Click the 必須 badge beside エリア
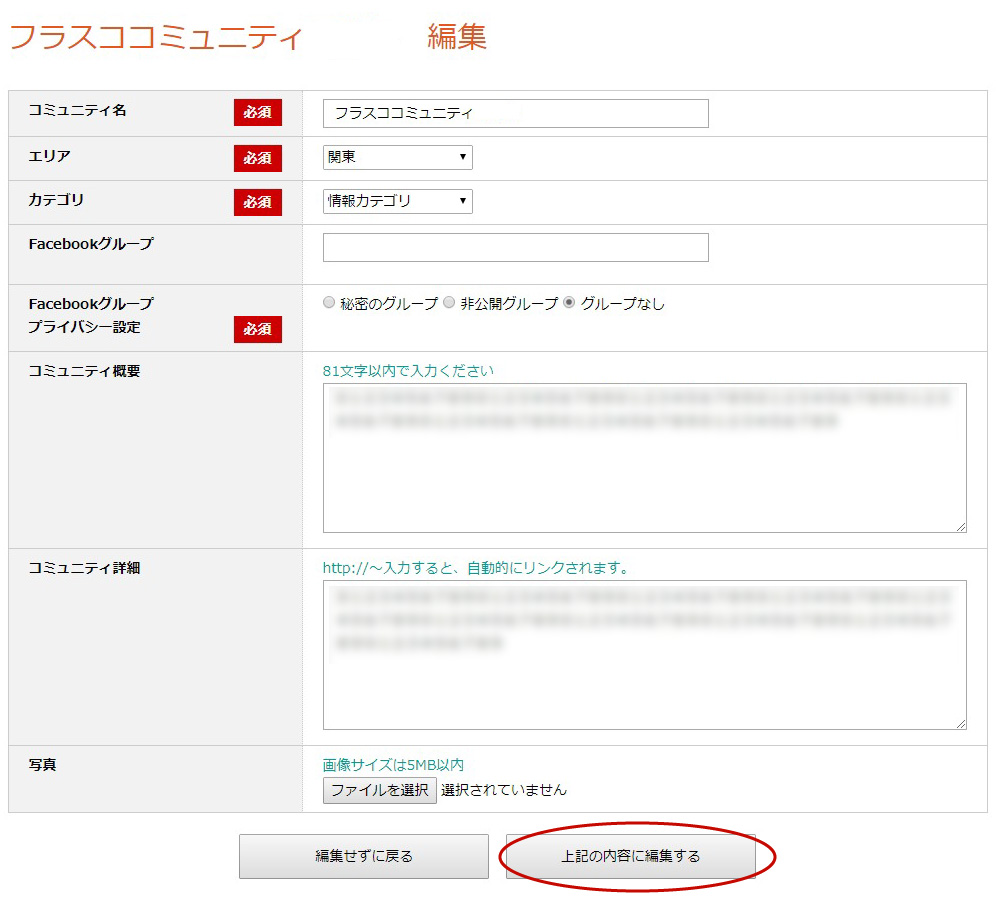Screen dimensions: 1000x900 tap(258, 158)
